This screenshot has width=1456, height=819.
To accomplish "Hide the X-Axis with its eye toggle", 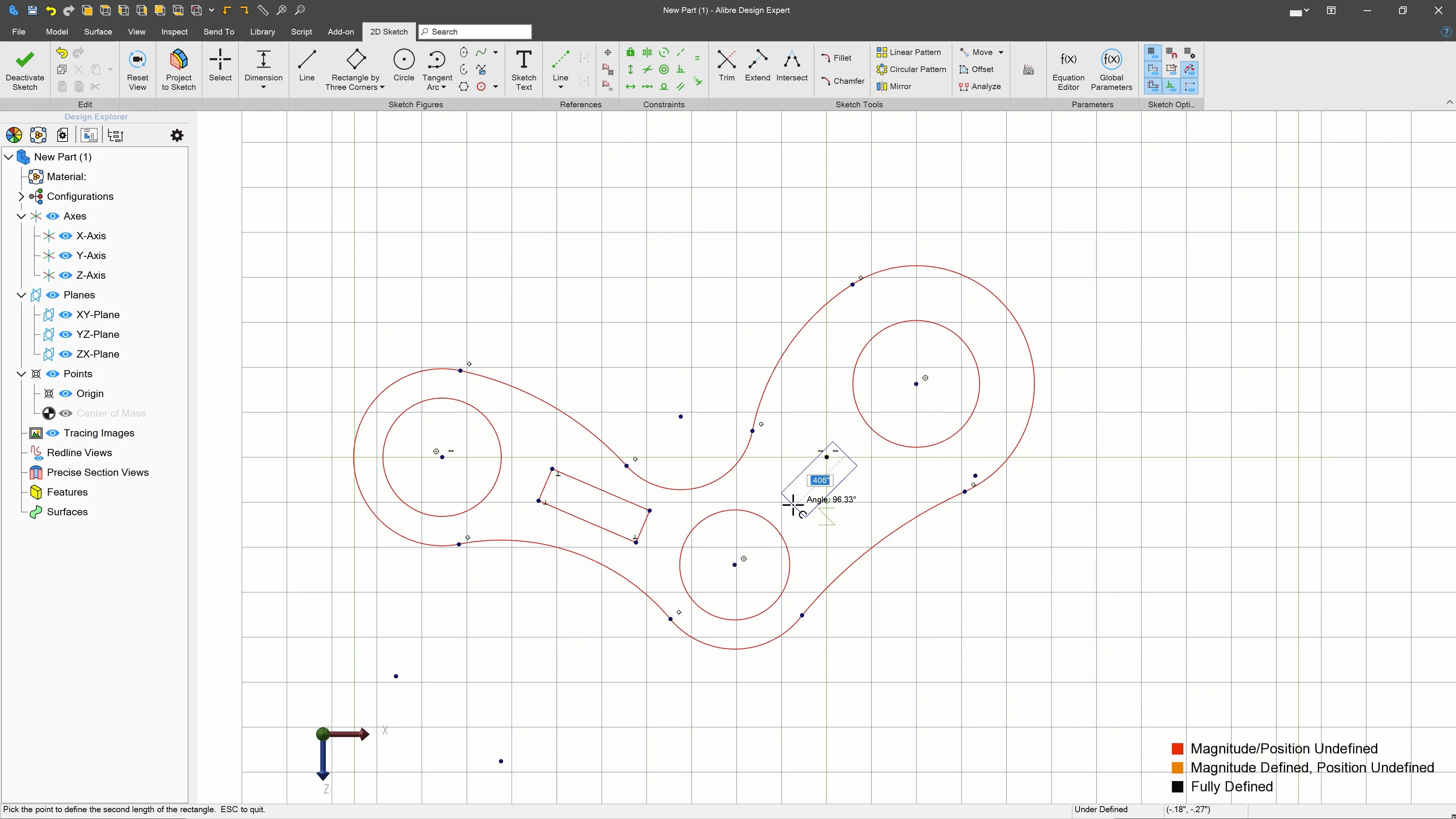I will [x=65, y=236].
